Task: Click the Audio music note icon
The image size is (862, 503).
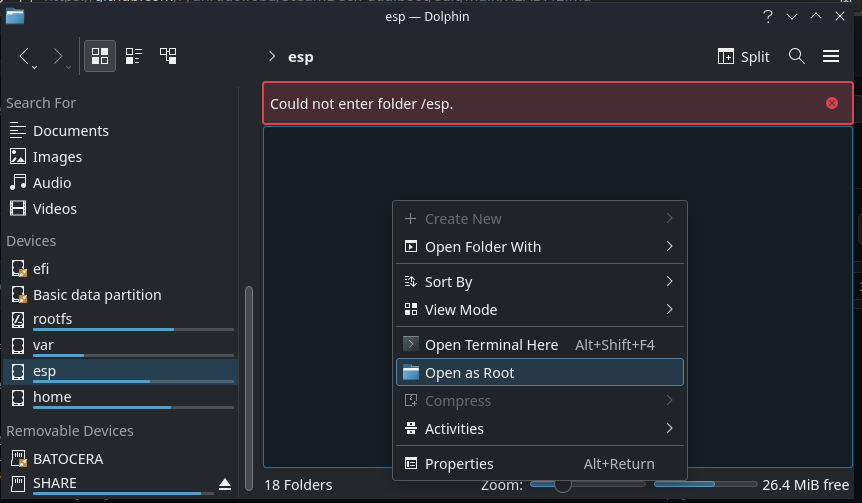Action: point(18,183)
